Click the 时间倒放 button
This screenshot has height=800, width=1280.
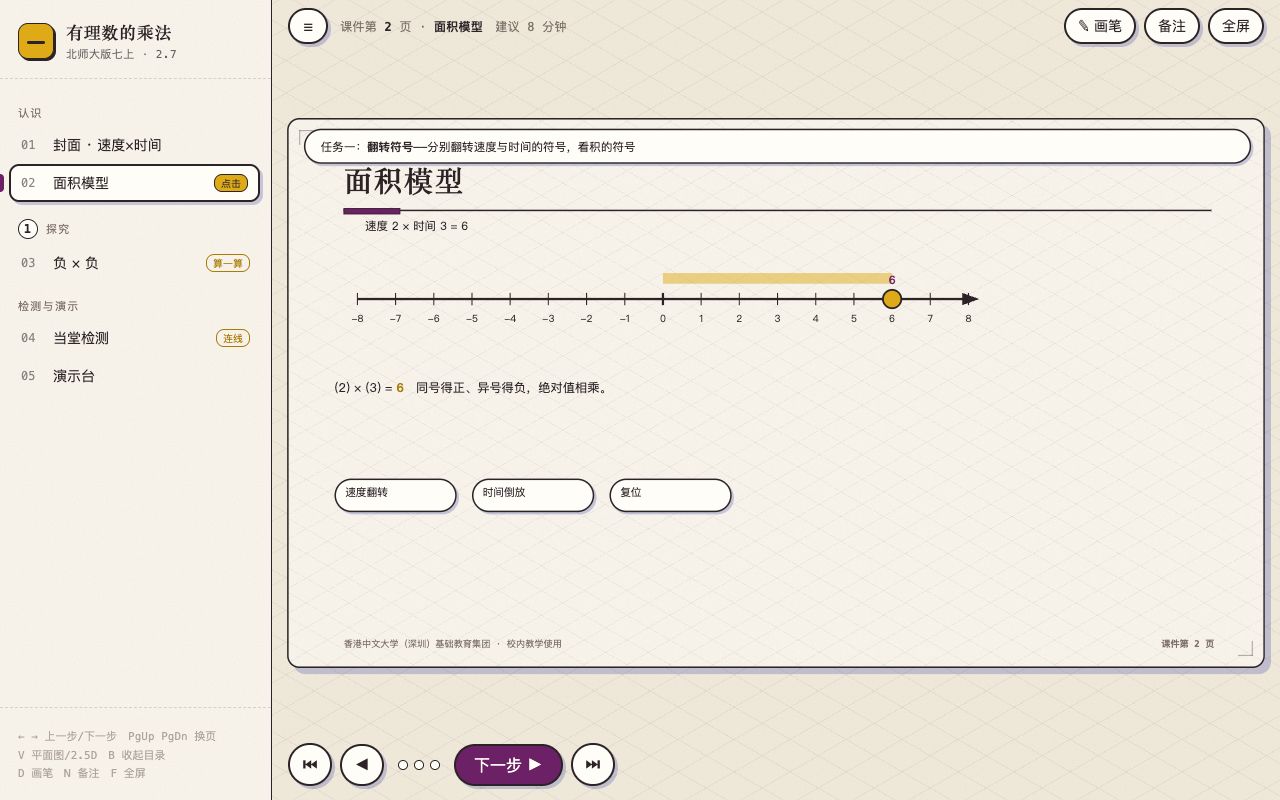pos(533,495)
